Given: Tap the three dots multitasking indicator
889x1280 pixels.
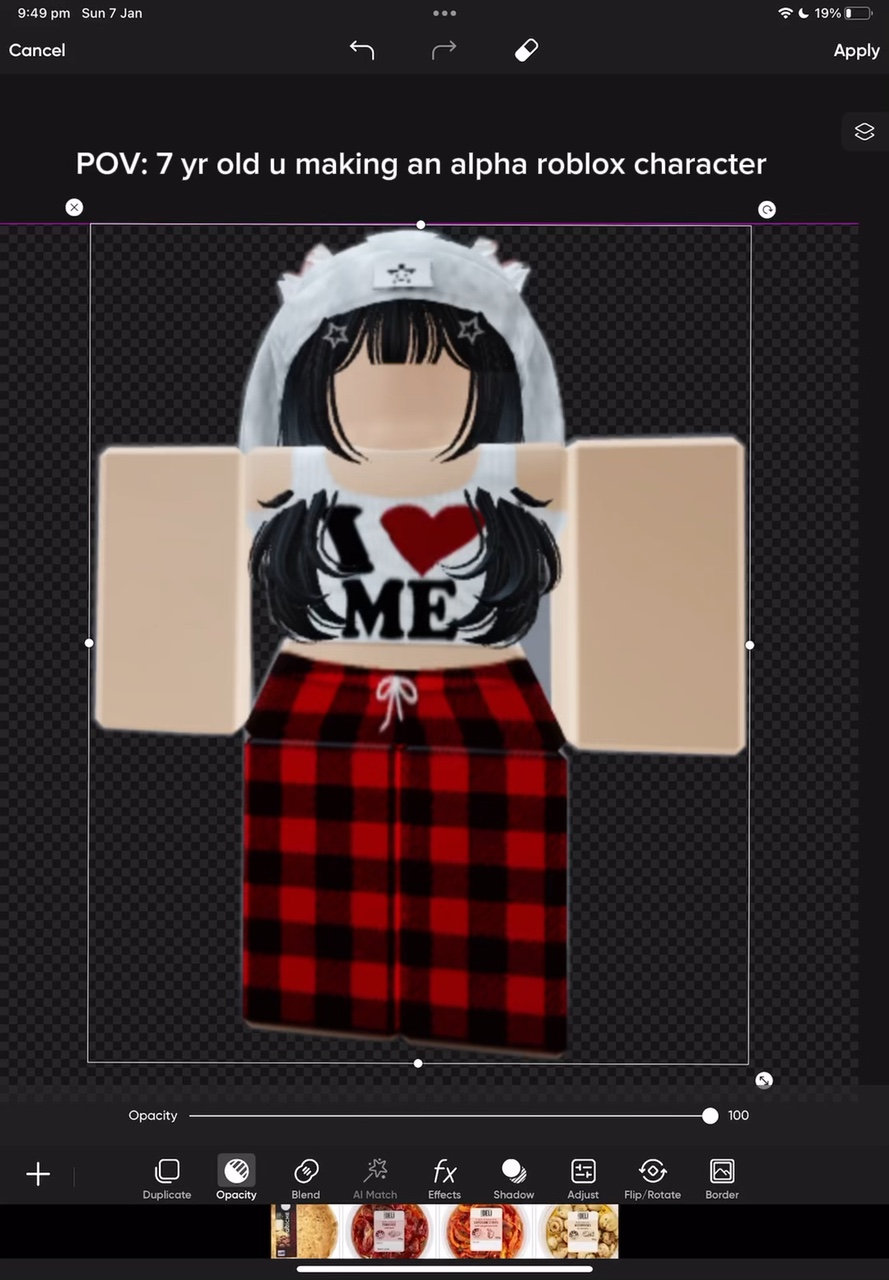Looking at the screenshot, I should (x=444, y=13).
